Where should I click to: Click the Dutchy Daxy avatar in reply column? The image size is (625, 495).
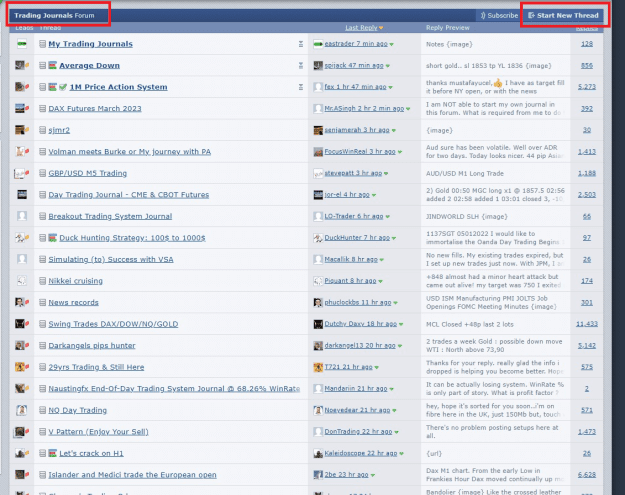[318, 324]
